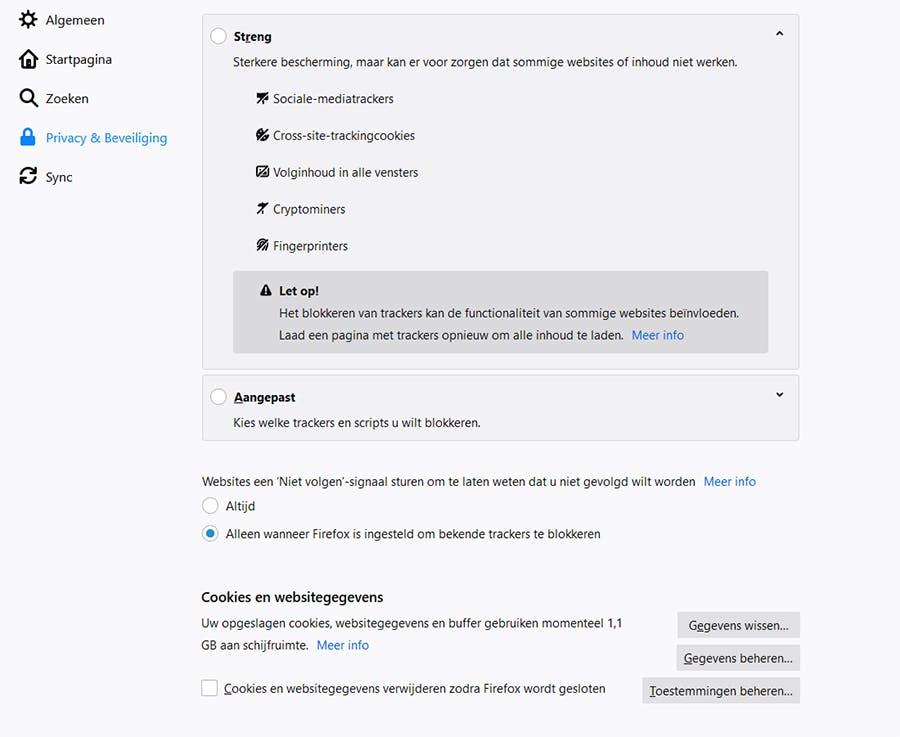Choose Altijd for the Niet volgen signal

[x=210, y=506]
